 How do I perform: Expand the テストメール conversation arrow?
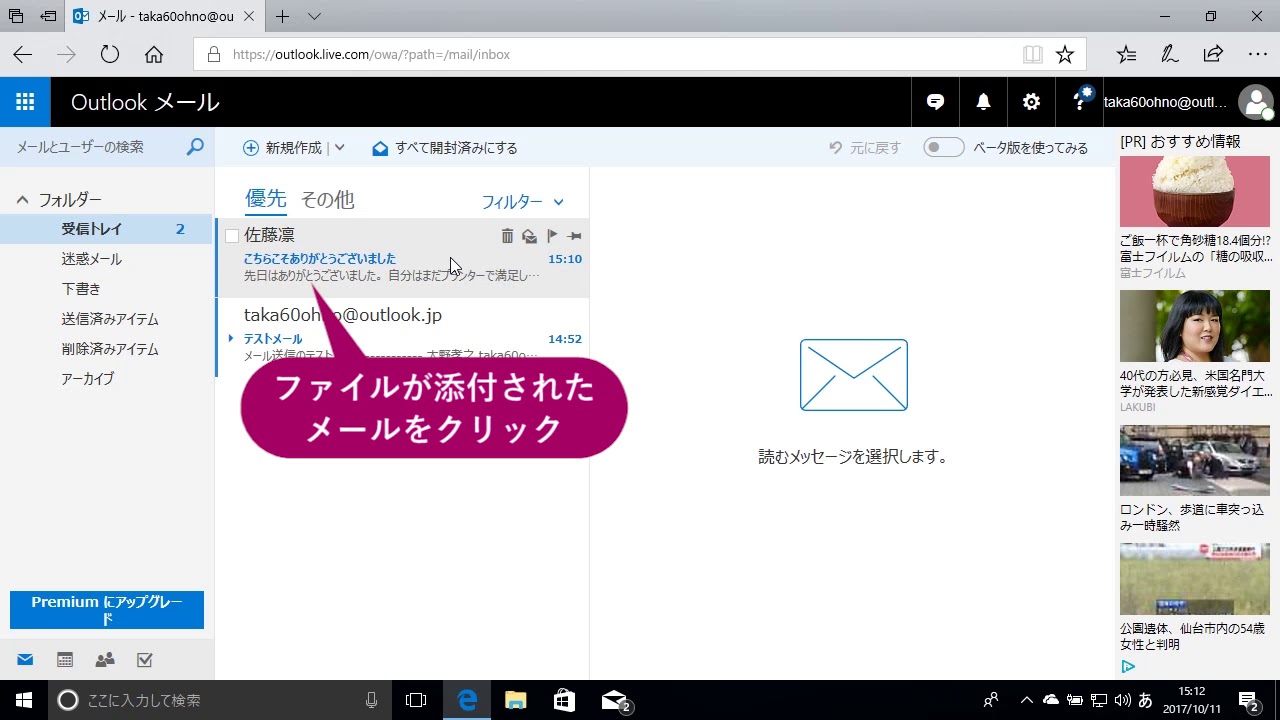pyautogui.click(x=231, y=338)
